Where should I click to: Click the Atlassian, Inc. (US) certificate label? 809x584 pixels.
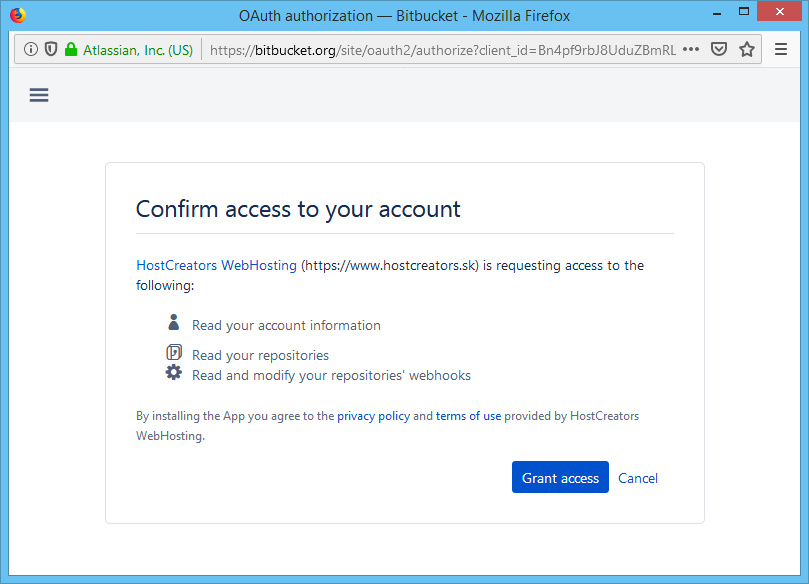coord(138,50)
